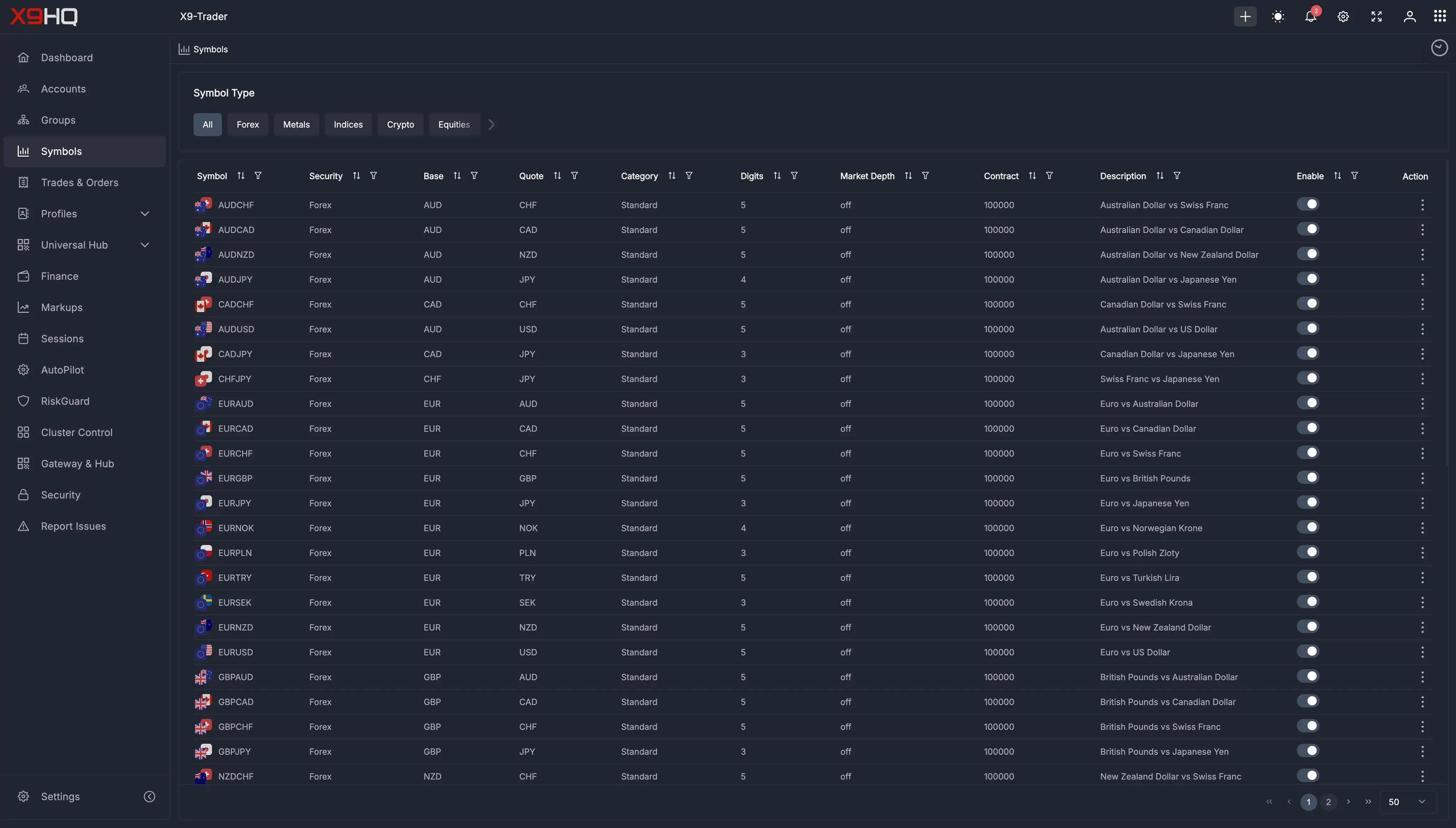Toggle the enable switch for AUDJPY
This screenshot has width=1456, height=828.
pyautogui.click(x=1308, y=279)
